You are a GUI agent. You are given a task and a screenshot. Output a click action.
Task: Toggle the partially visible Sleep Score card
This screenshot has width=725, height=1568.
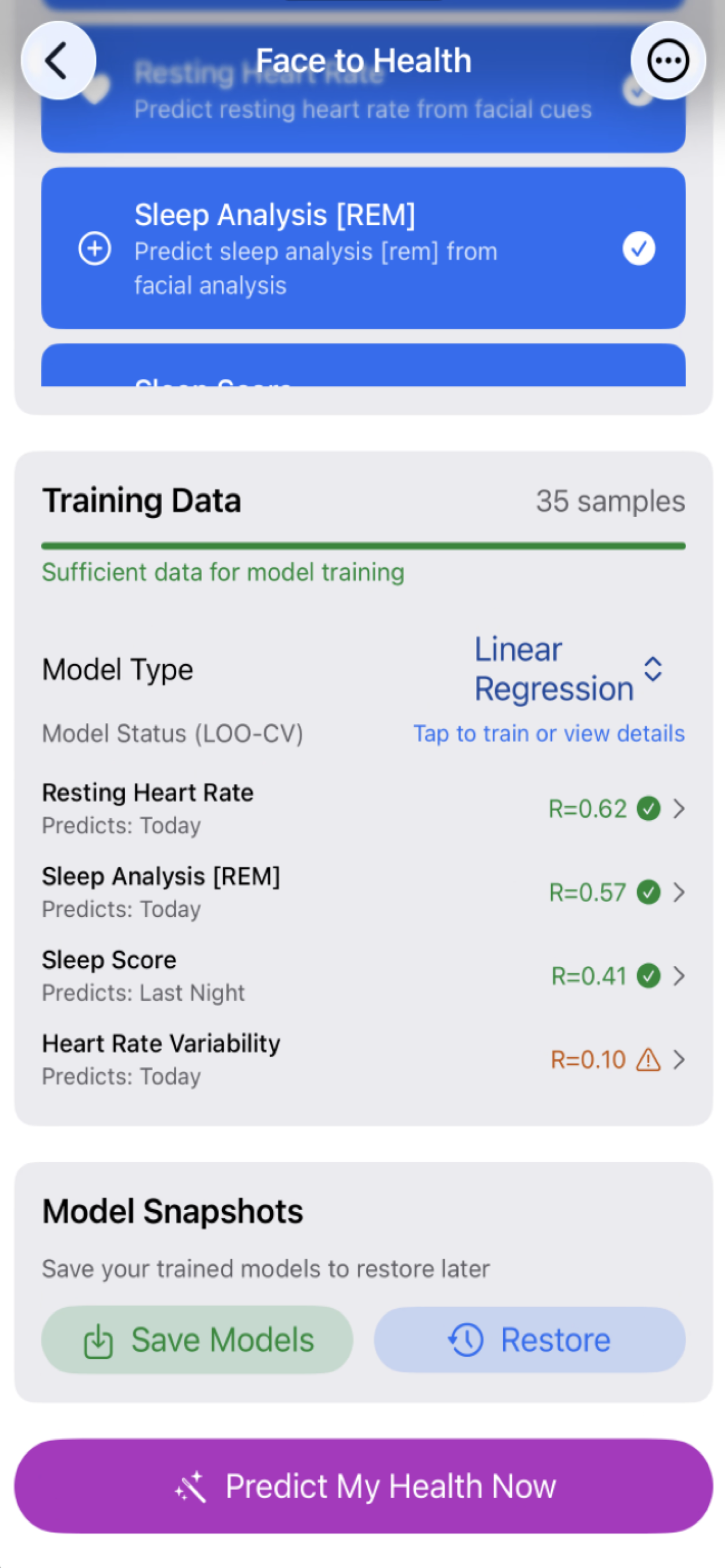[x=363, y=367]
